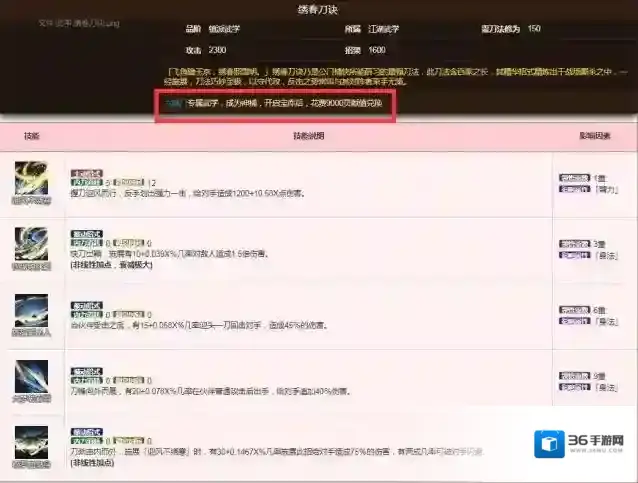The image size is (638, 483).
Task: Click the skill icon in the 45% counterattack row
Action: pyautogui.click(x=31, y=310)
